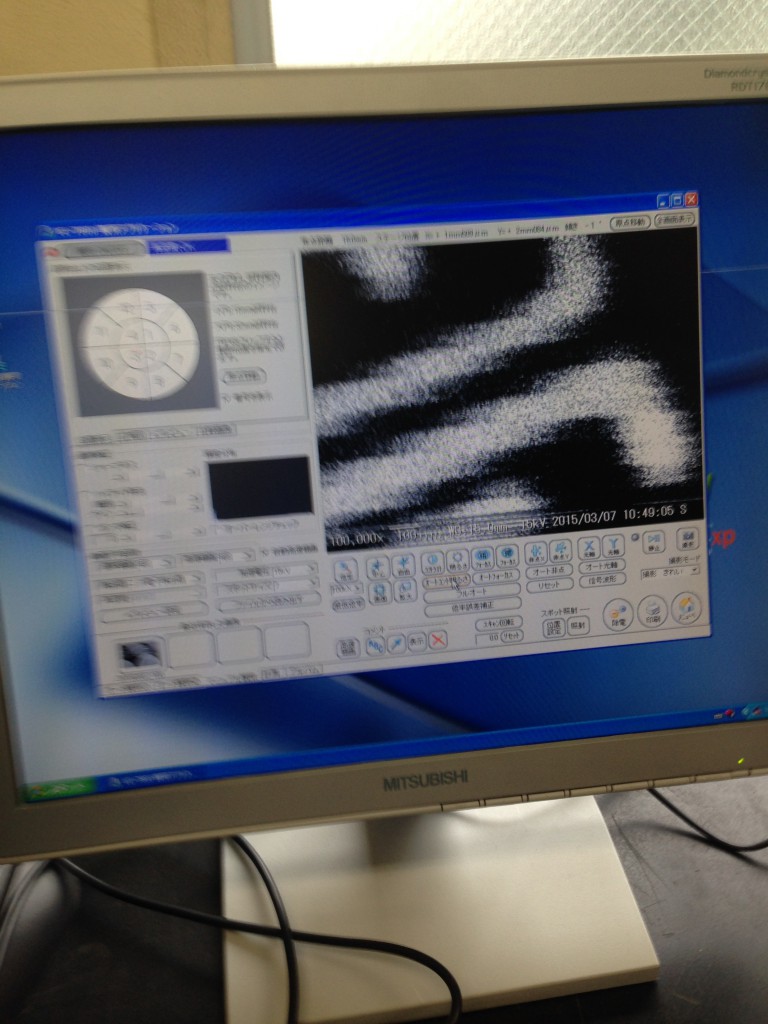Viewport: 768px width, 1024px height.
Task: Click Reset next to scan rotation value
Action: [512, 636]
